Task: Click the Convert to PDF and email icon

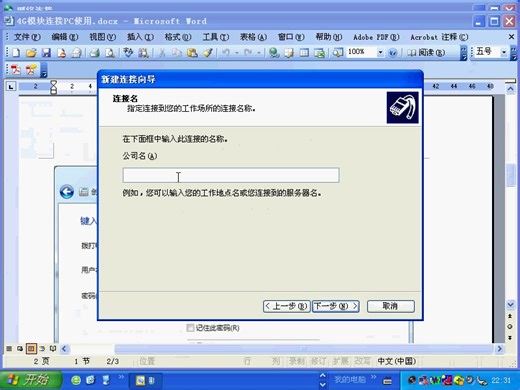Action: pyautogui.click(x=31, y=70)
